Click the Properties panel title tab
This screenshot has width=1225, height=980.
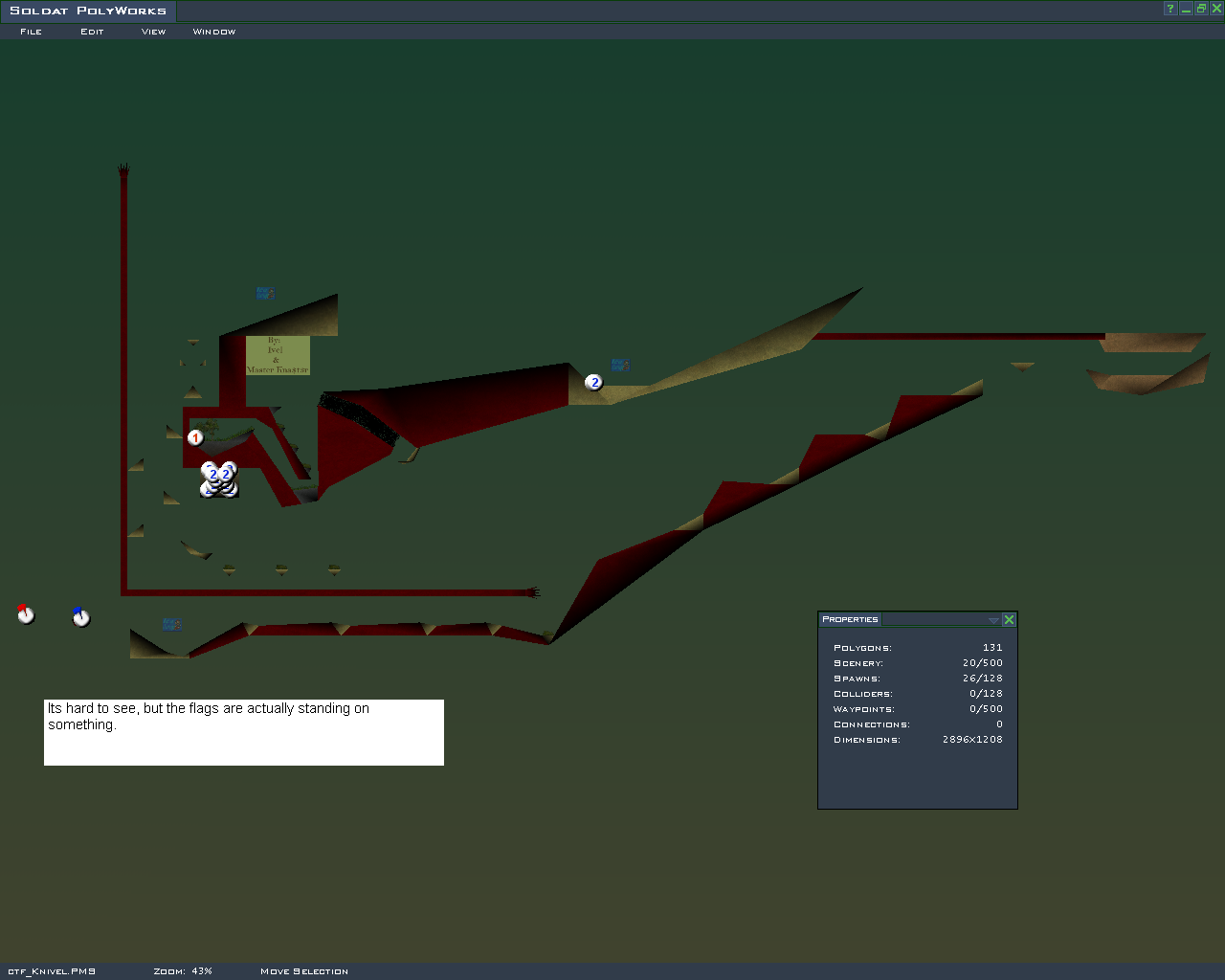(x=850, y=619)
